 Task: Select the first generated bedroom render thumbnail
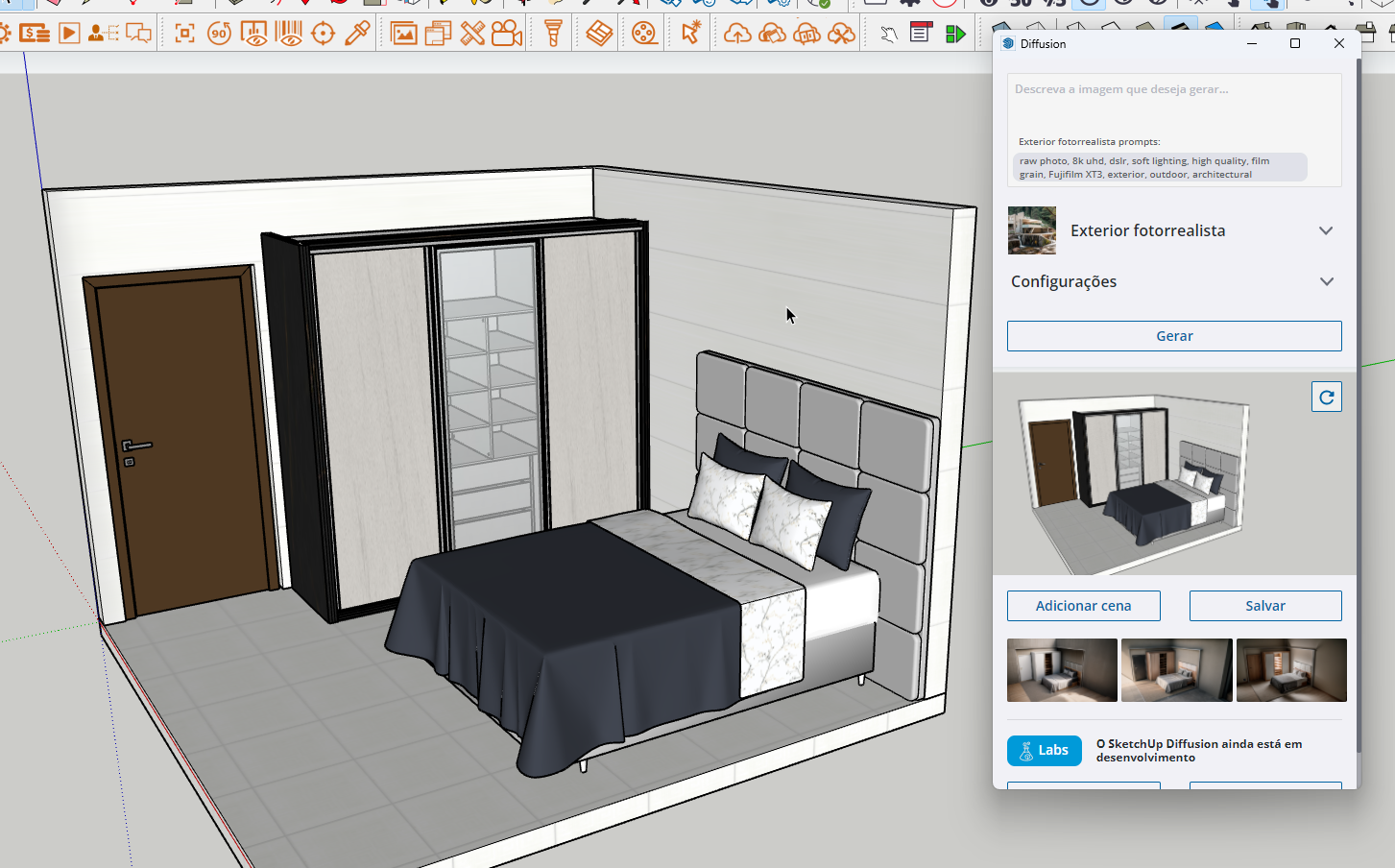point(1062,670)
